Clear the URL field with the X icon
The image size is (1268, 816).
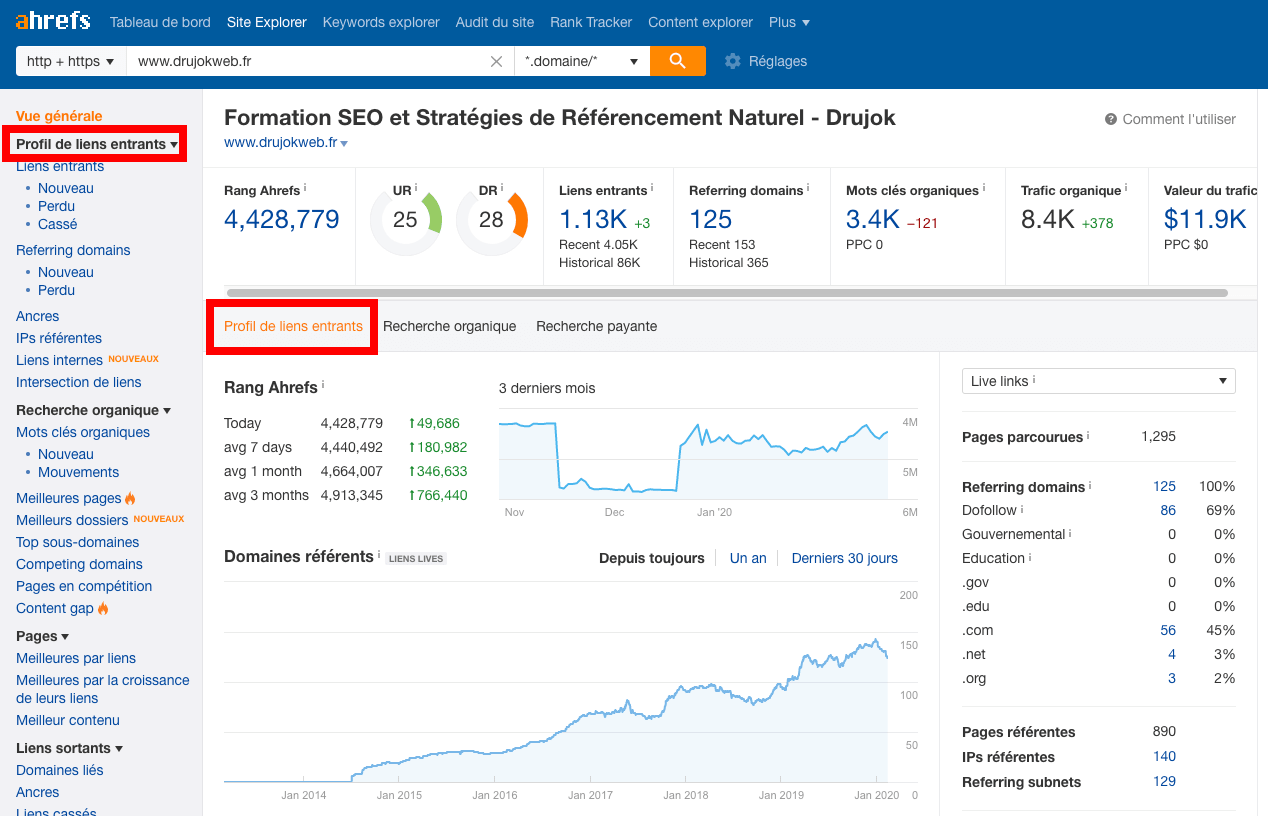[496, 61]
